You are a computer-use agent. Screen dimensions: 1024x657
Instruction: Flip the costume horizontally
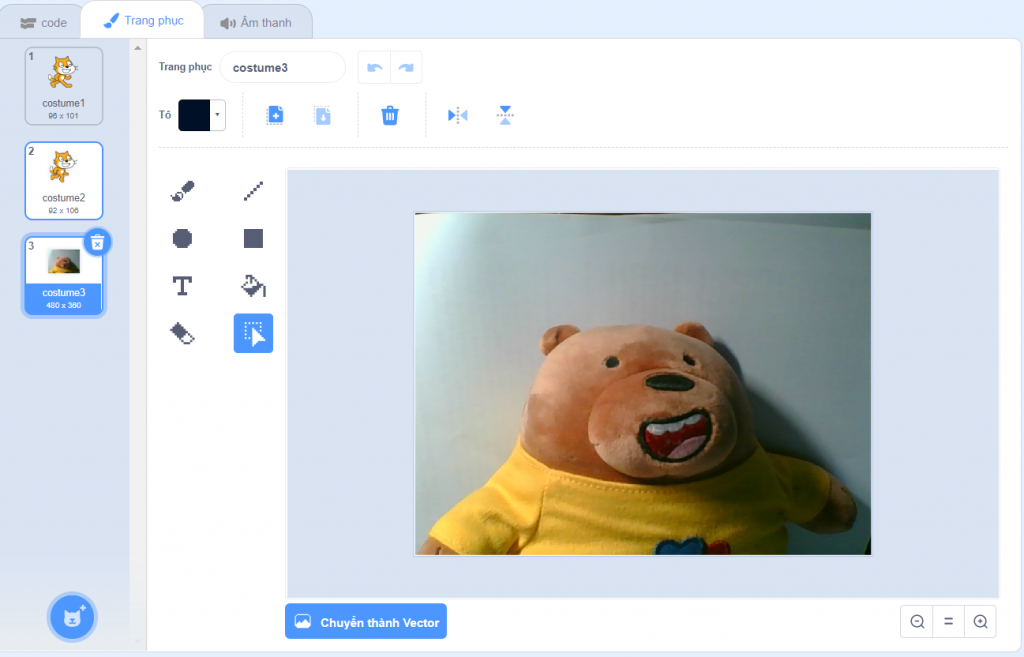click(457, 116)
